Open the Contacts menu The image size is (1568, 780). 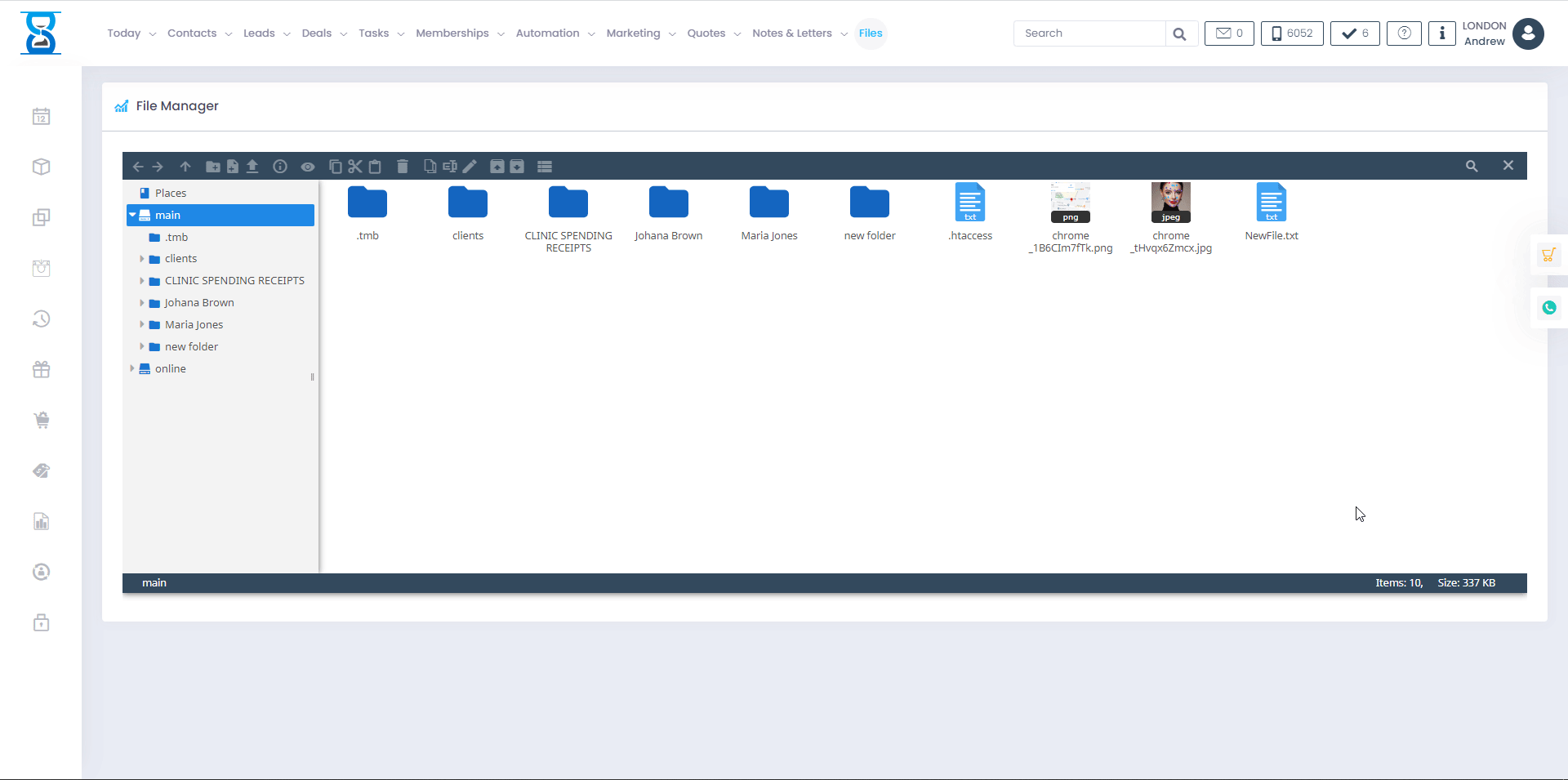point(194,33)
